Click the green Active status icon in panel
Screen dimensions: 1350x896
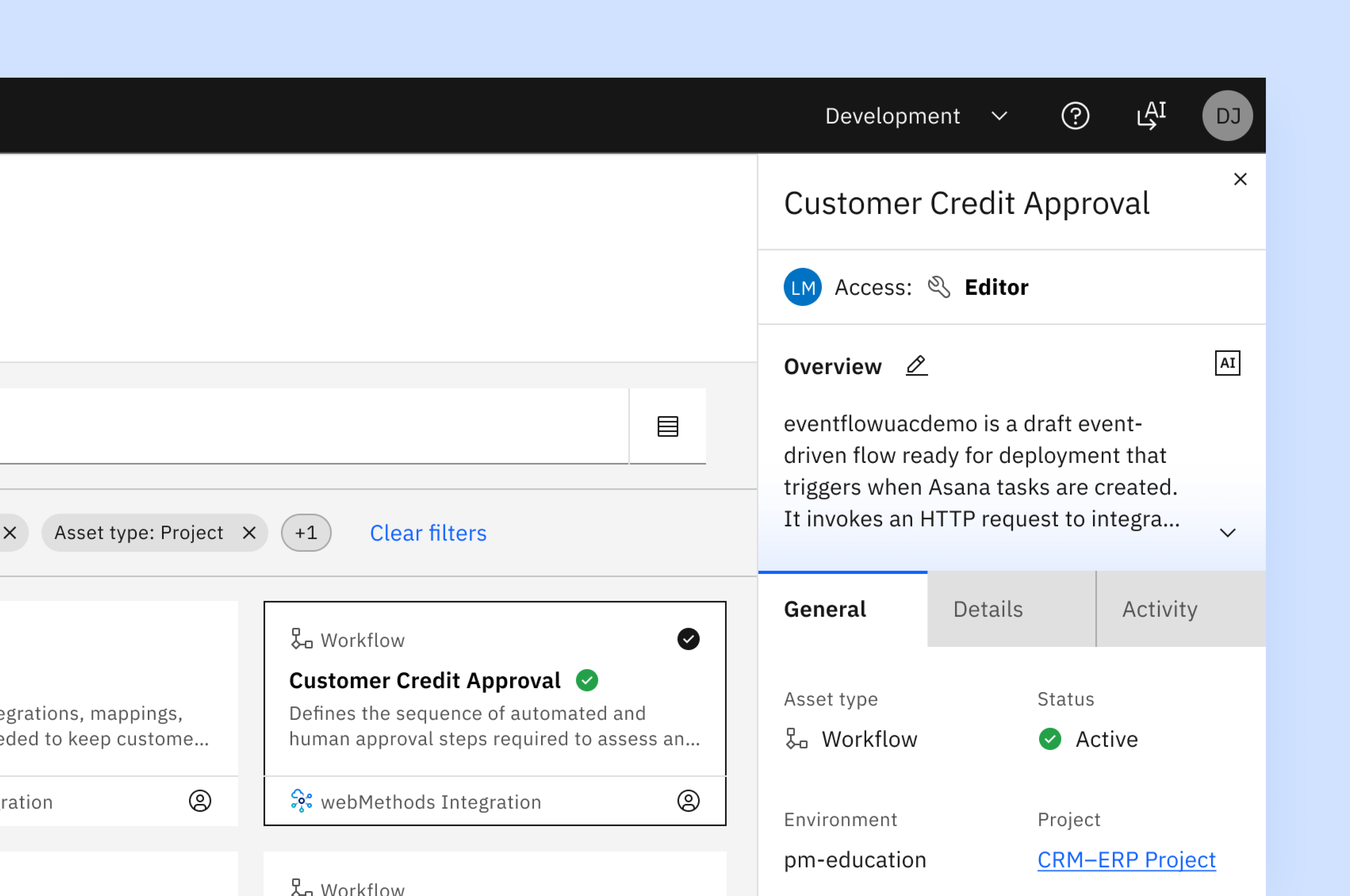(x=1050, y=739)
